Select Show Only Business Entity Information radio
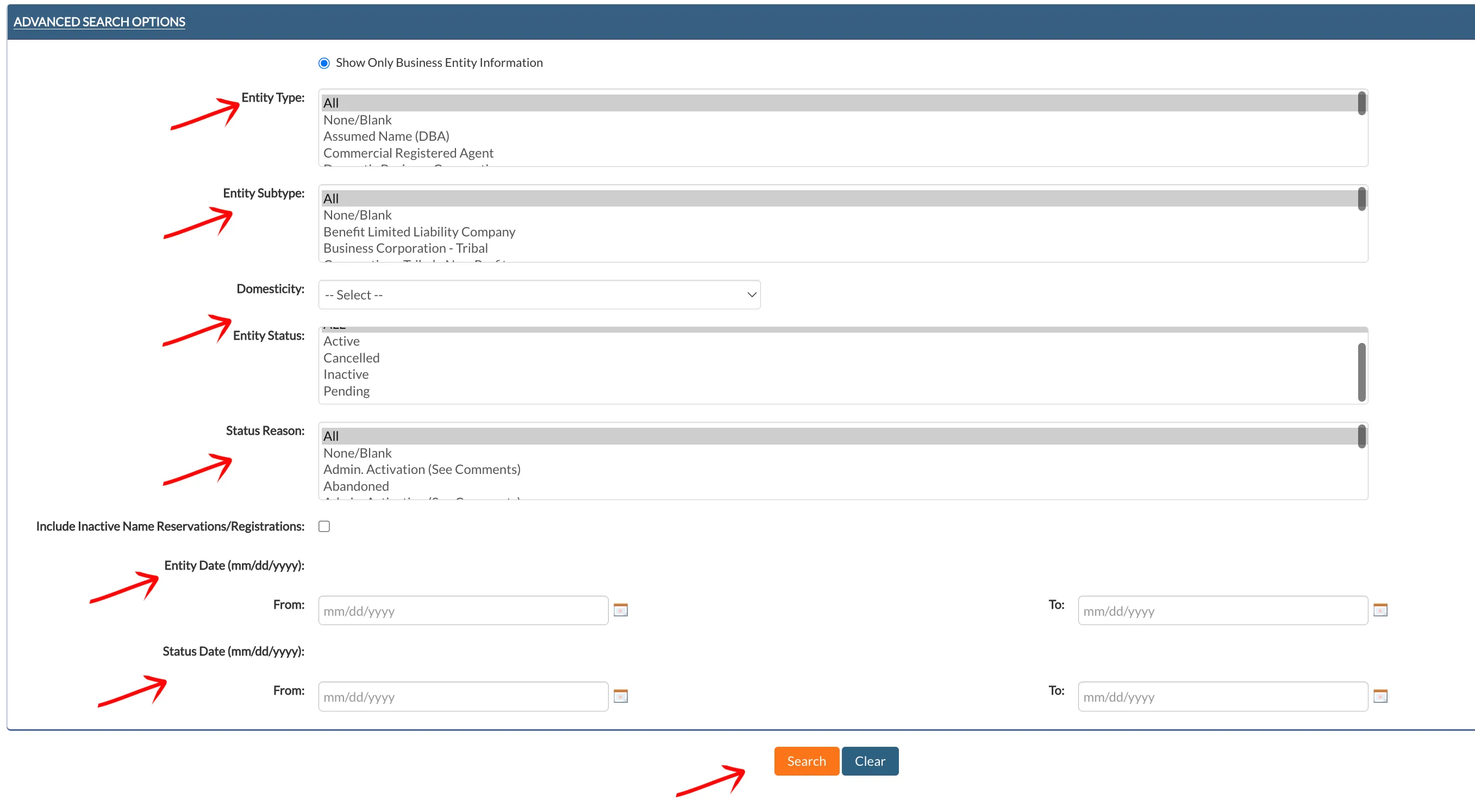The width and height of the screenshot is (1475, 812). 324,63
